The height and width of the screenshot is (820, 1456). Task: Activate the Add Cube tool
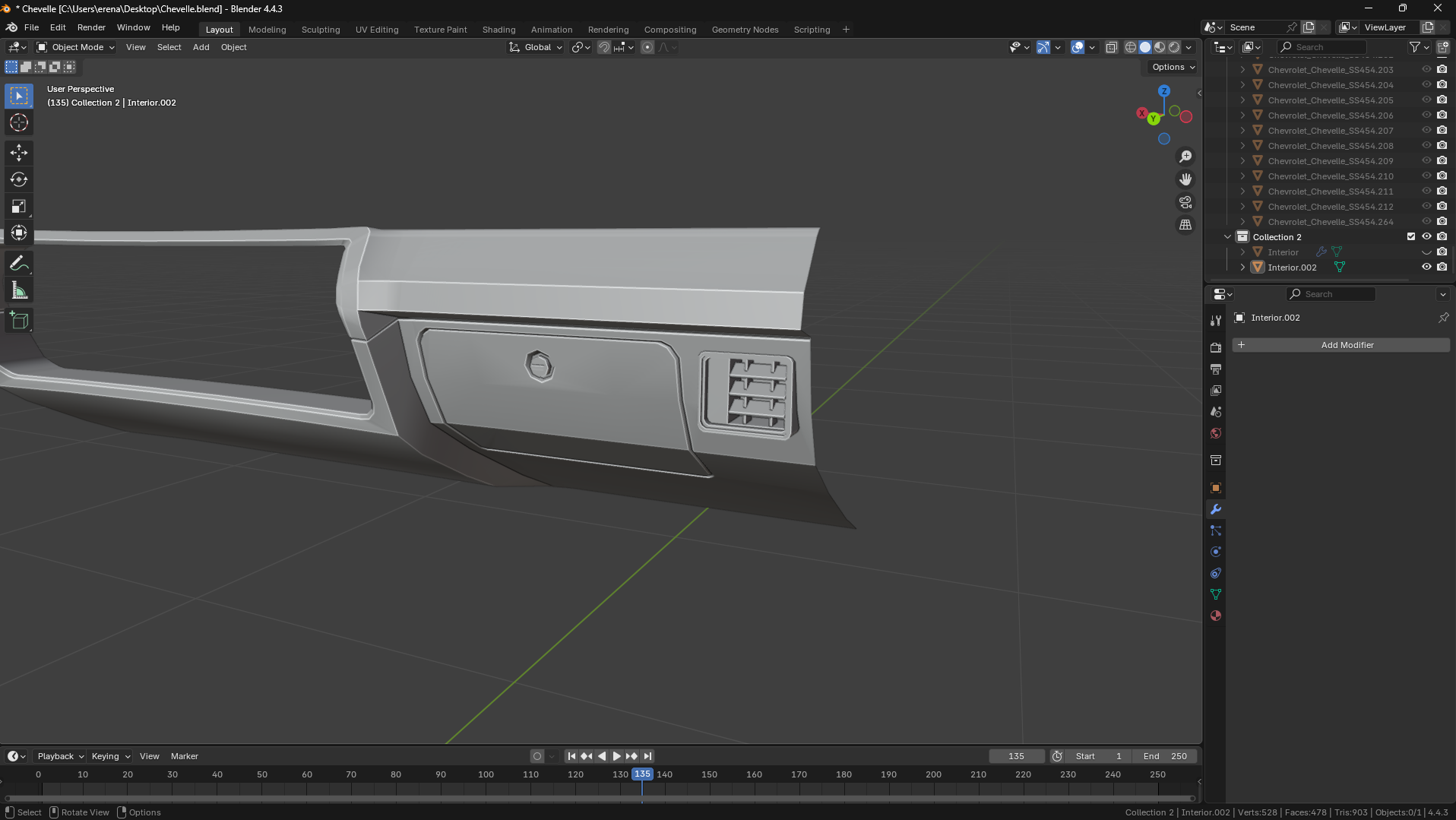[19, 321]
